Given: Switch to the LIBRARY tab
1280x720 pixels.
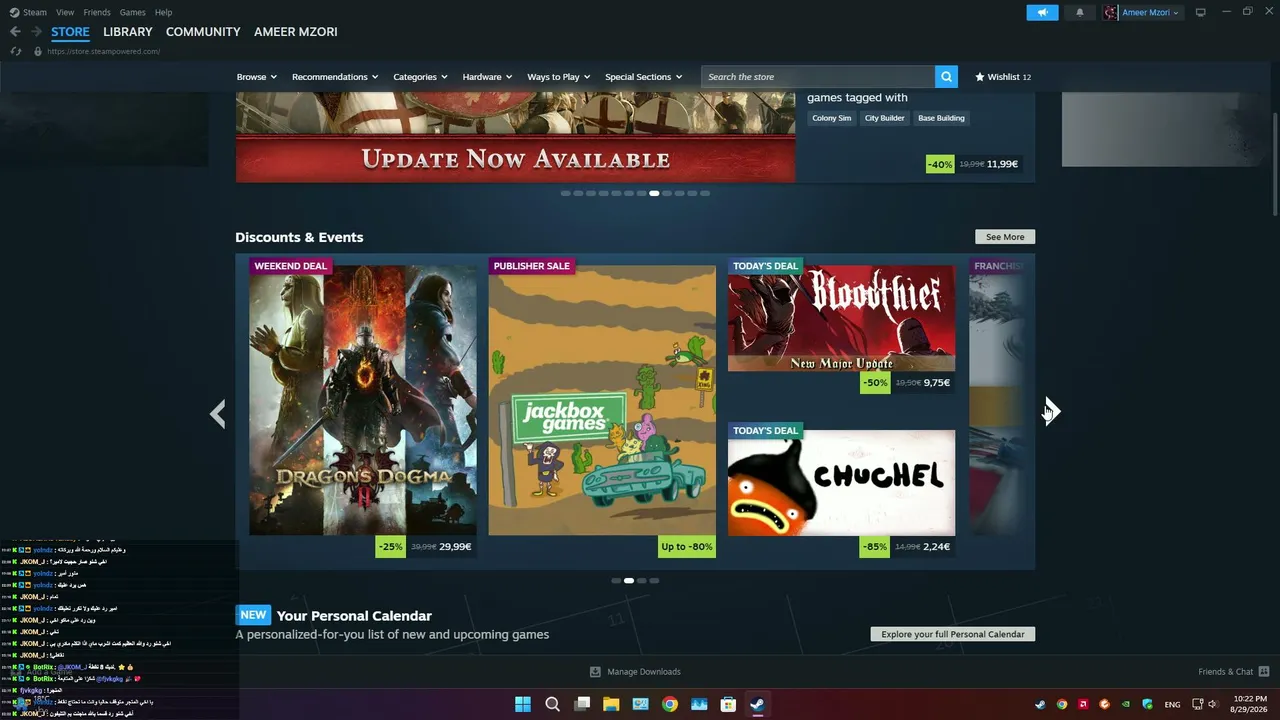Looking at the screenshot, I should click(128, 32).
